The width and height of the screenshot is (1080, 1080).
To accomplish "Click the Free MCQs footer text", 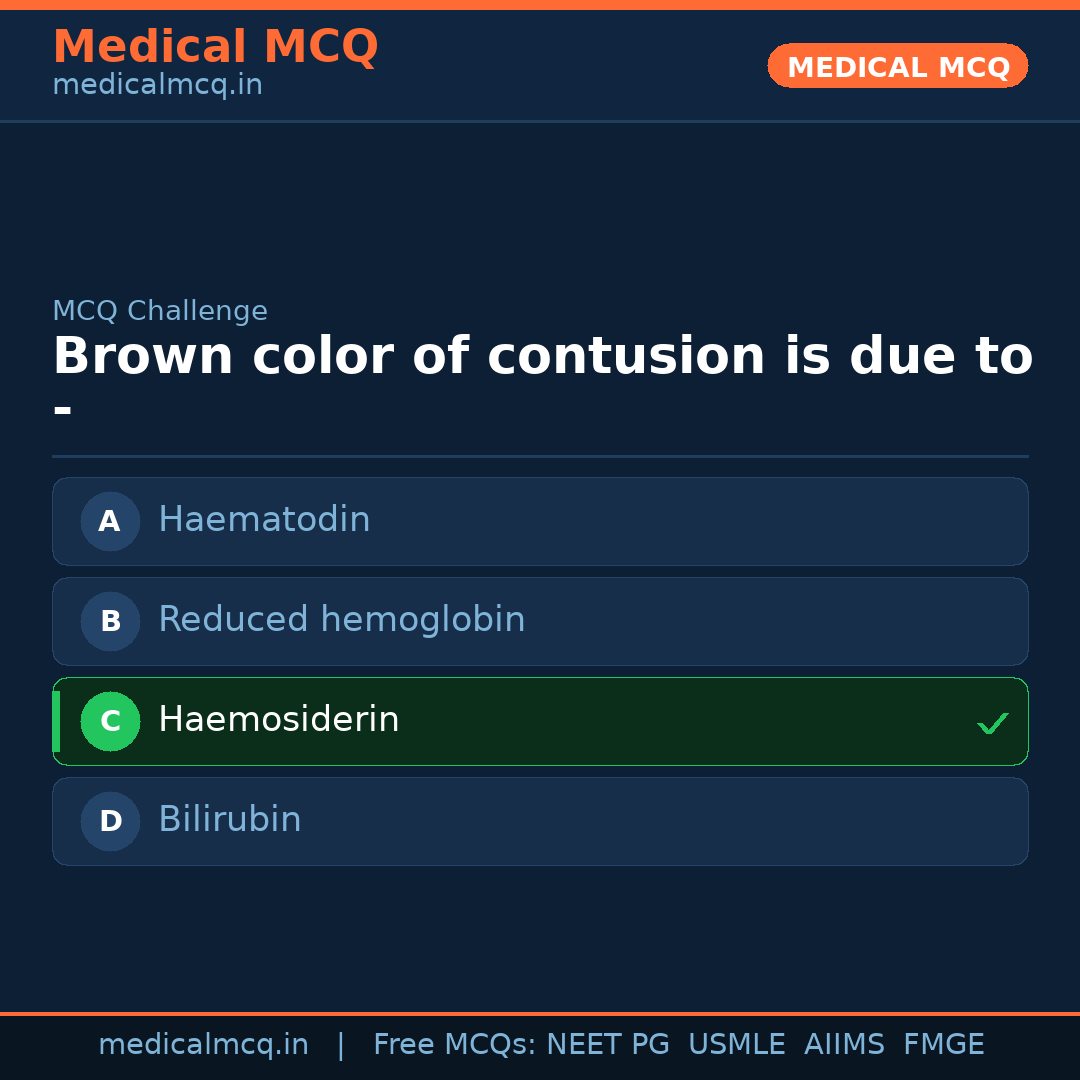I will [x=453, y=1045].
